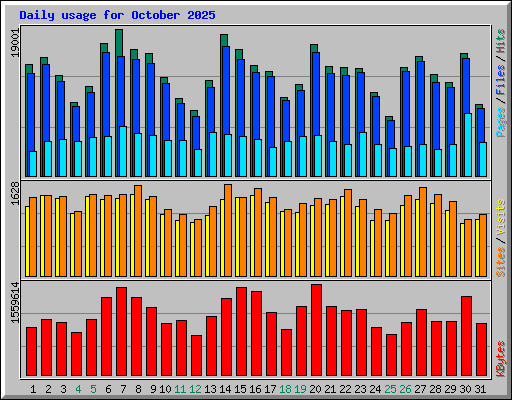Click the orange visits bar for day 14
This screenshot has height=400, width=512.
pos(228,230)
